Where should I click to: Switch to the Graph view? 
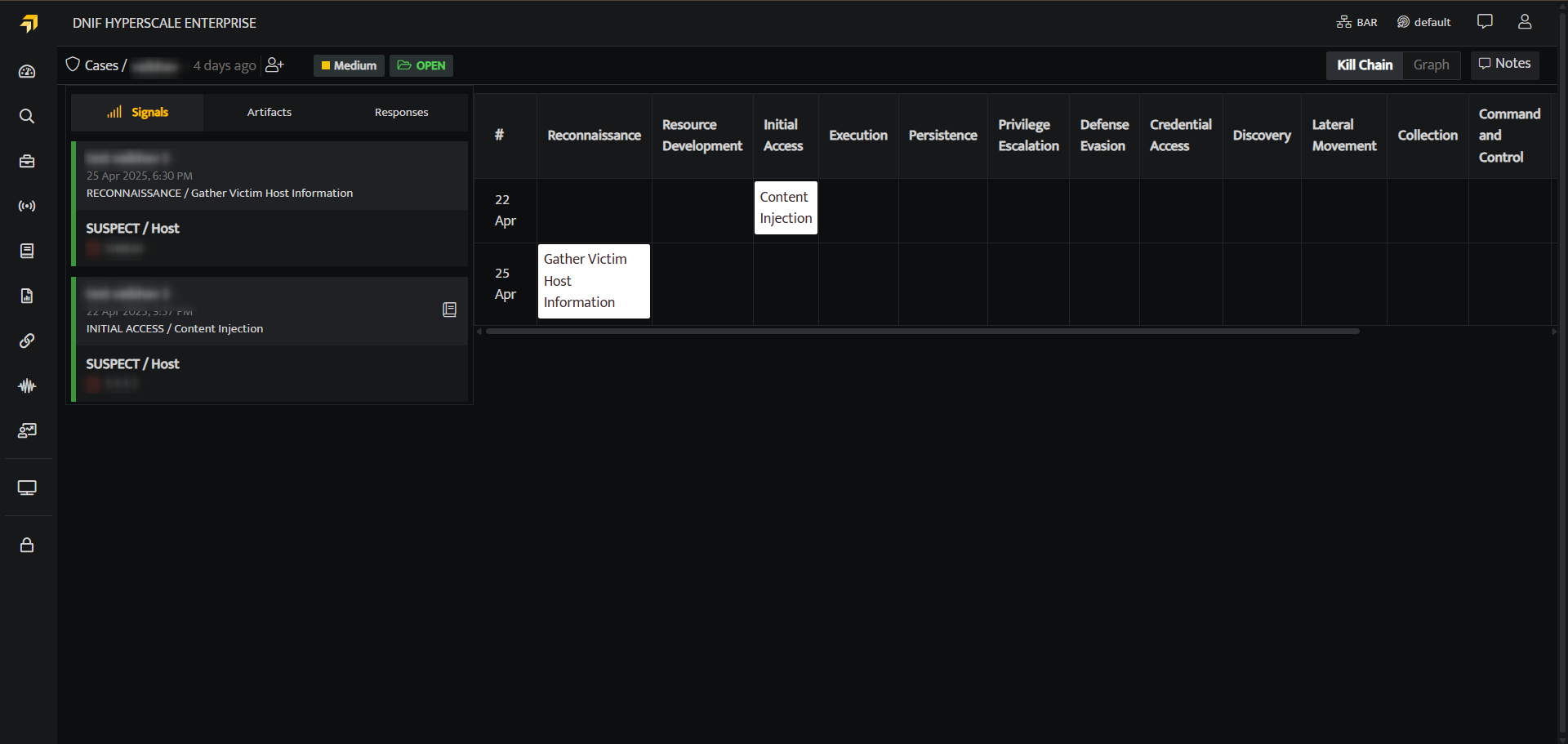pos(1431,65)
